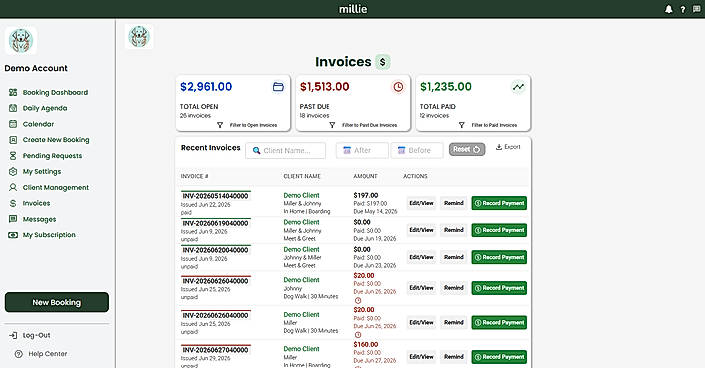Edit/View invoice INV-20260627040000

coord(421,357)
